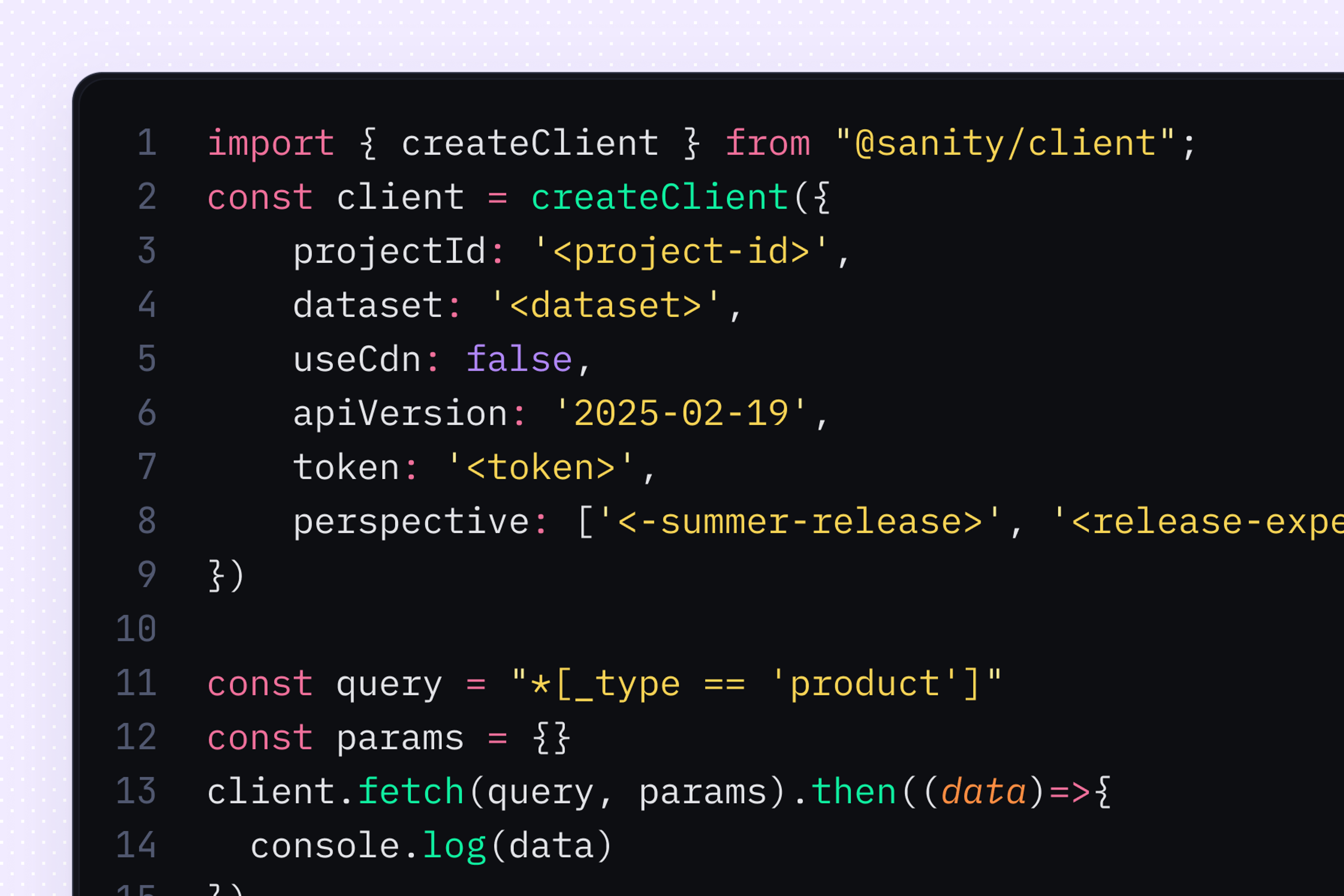Click line number 5 in the gutter
The height and width of the screenshot is (896, 1344).
click(147, 359)
